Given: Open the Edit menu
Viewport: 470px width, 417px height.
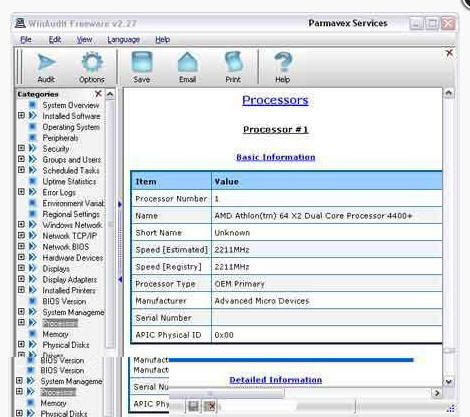Looking at the screenshot, I should point(55,40).
